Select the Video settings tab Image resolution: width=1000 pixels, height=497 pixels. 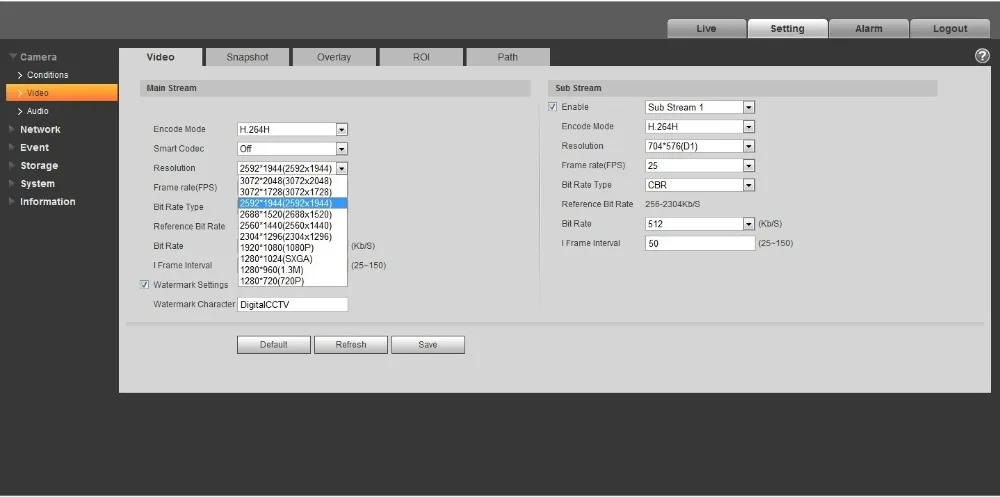(161, 57)
